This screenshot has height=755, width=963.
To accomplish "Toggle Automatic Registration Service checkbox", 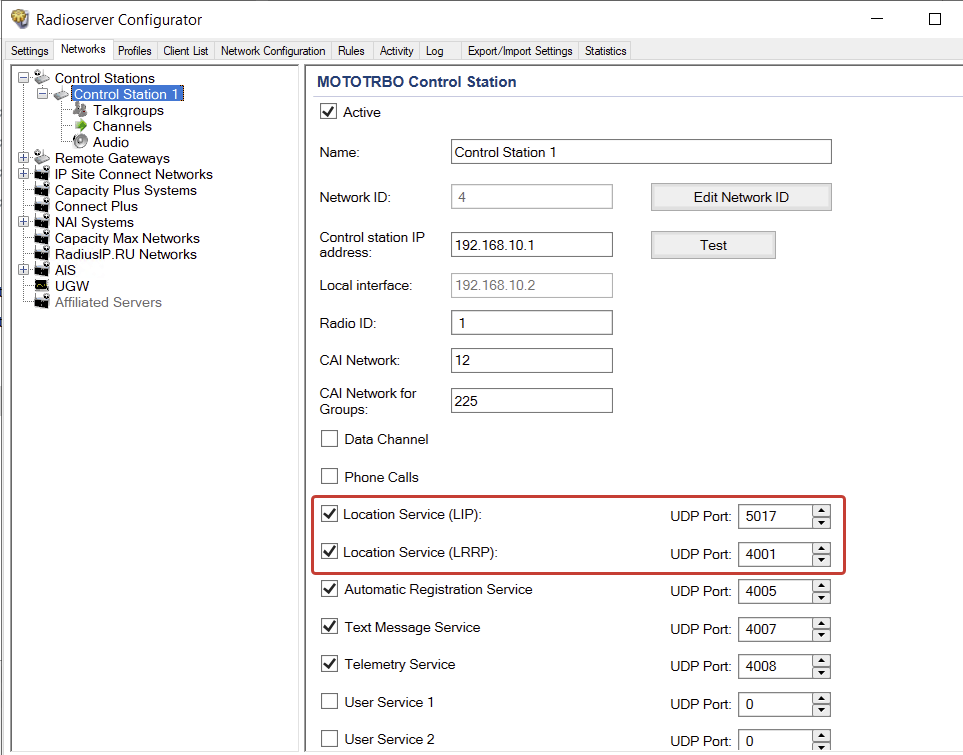I will coord(329,589).
